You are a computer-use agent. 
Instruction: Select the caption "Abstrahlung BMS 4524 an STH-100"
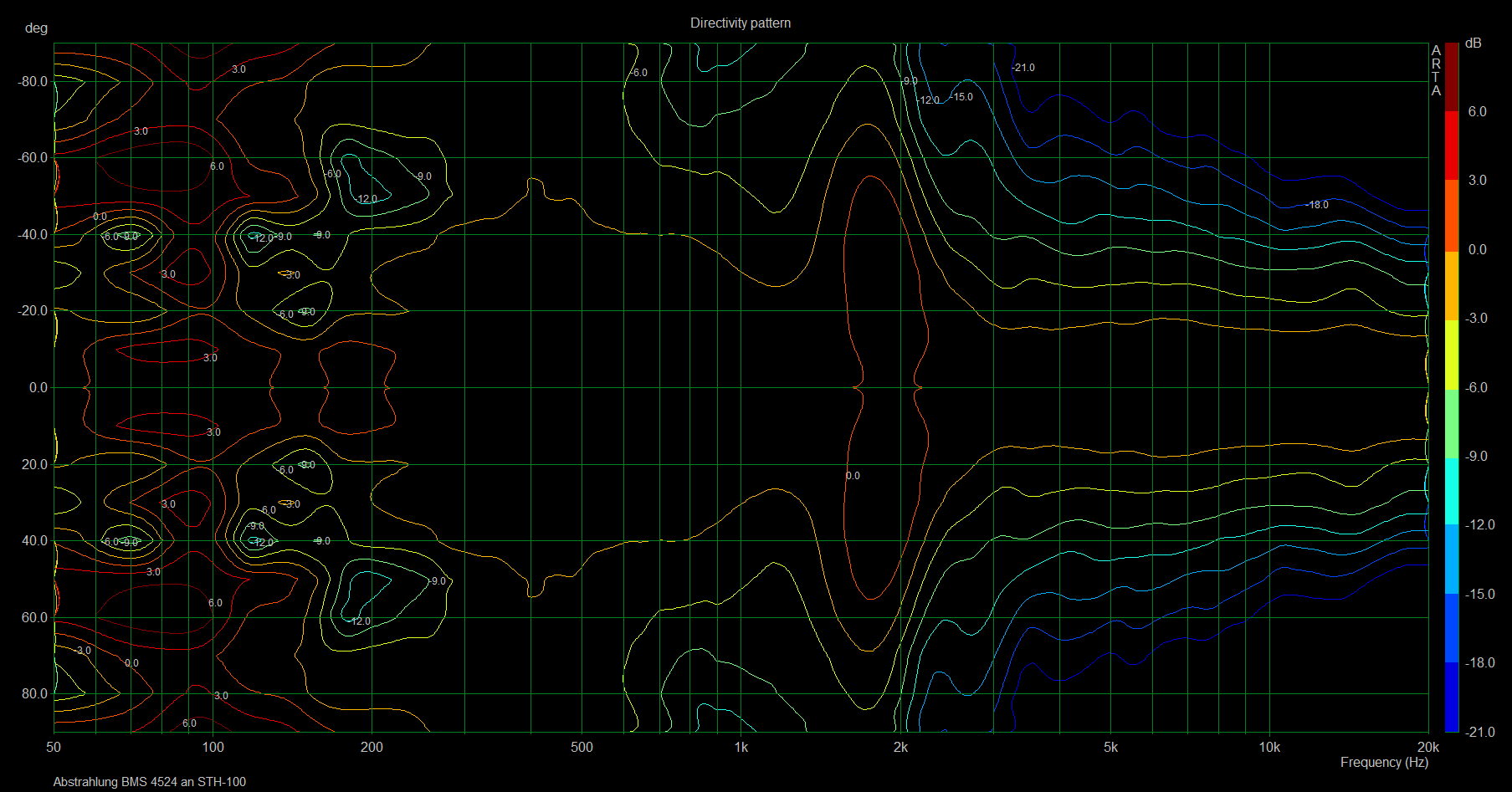(150, 782)
